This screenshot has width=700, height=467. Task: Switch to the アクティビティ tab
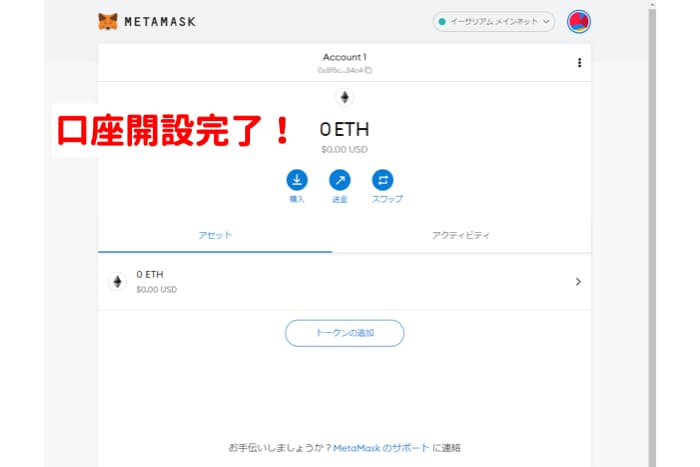pos(461,235)
